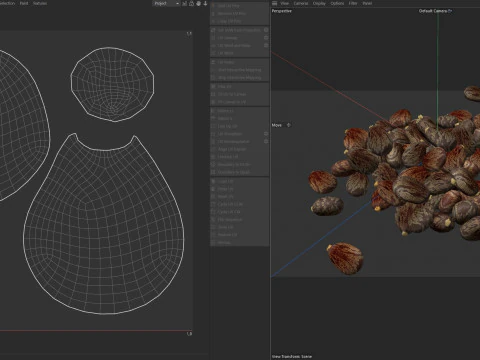Open the Project dropdown in UV editor
The image size is (480, 360).
point(166,3)
